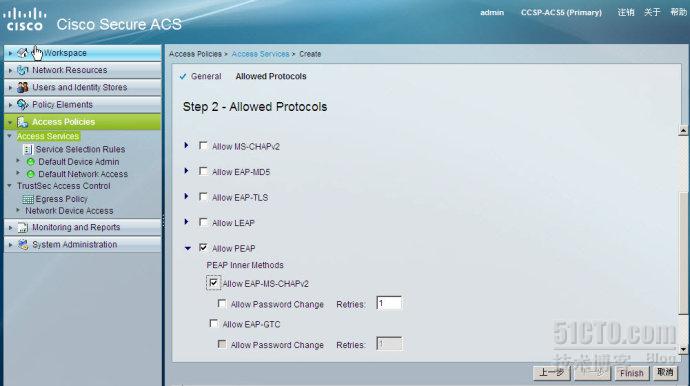
Task: Collapse TrustSec Access Control tree node
Action: (x=10, y=186)
